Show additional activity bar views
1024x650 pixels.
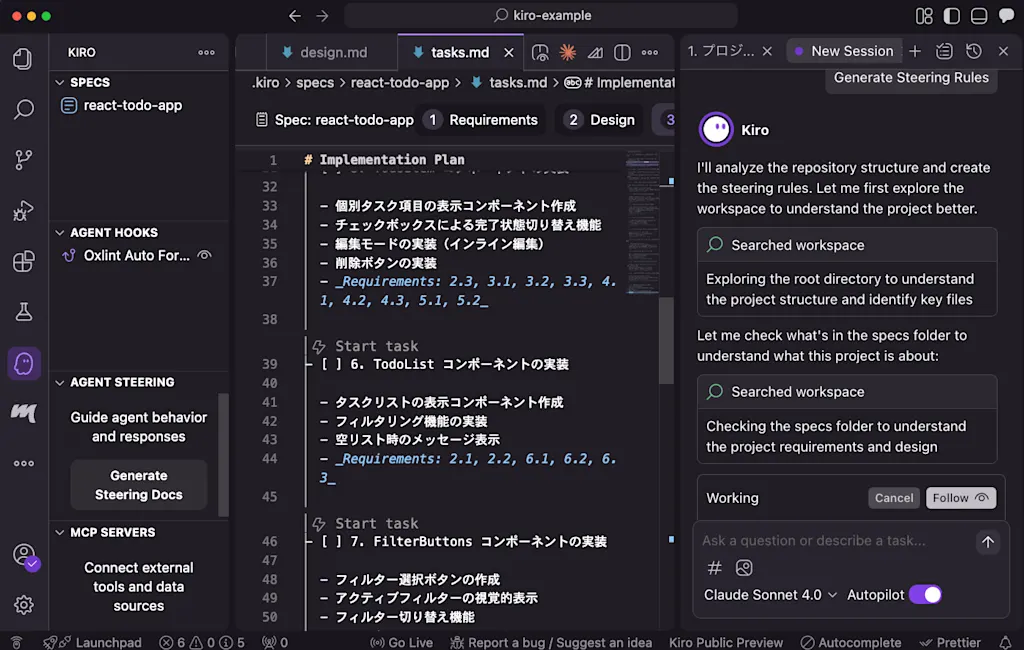(x=24, y=464)
